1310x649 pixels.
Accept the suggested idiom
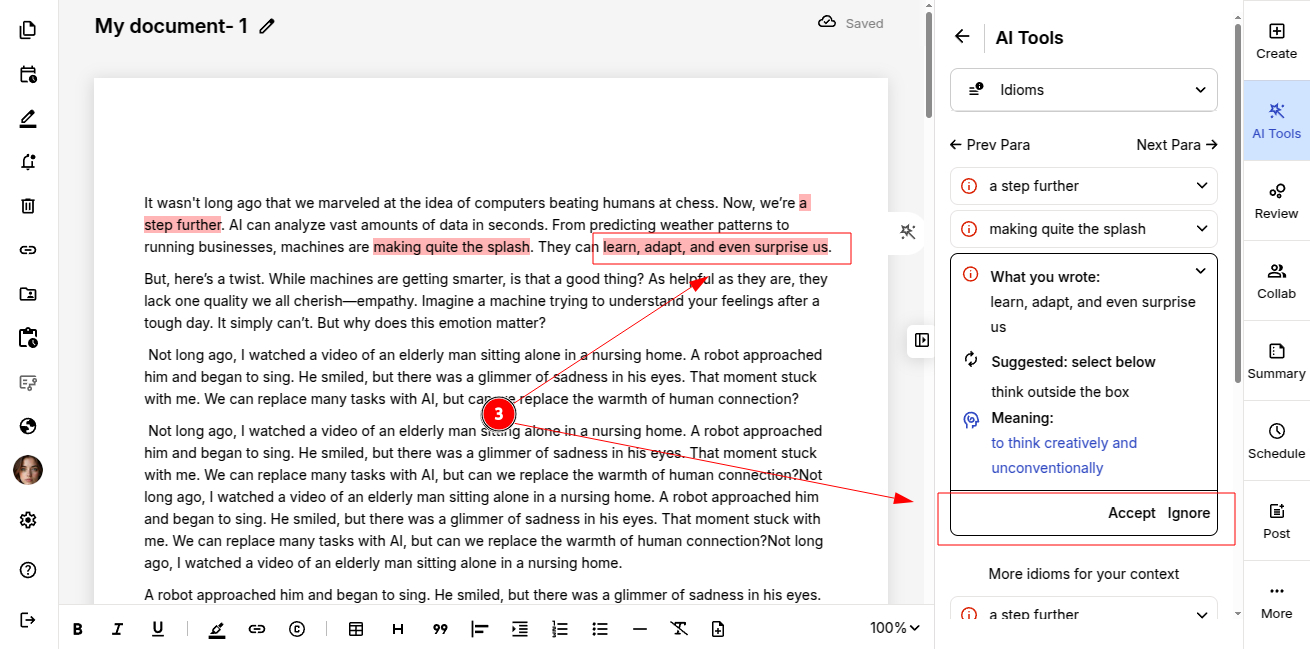[1131, 513]
